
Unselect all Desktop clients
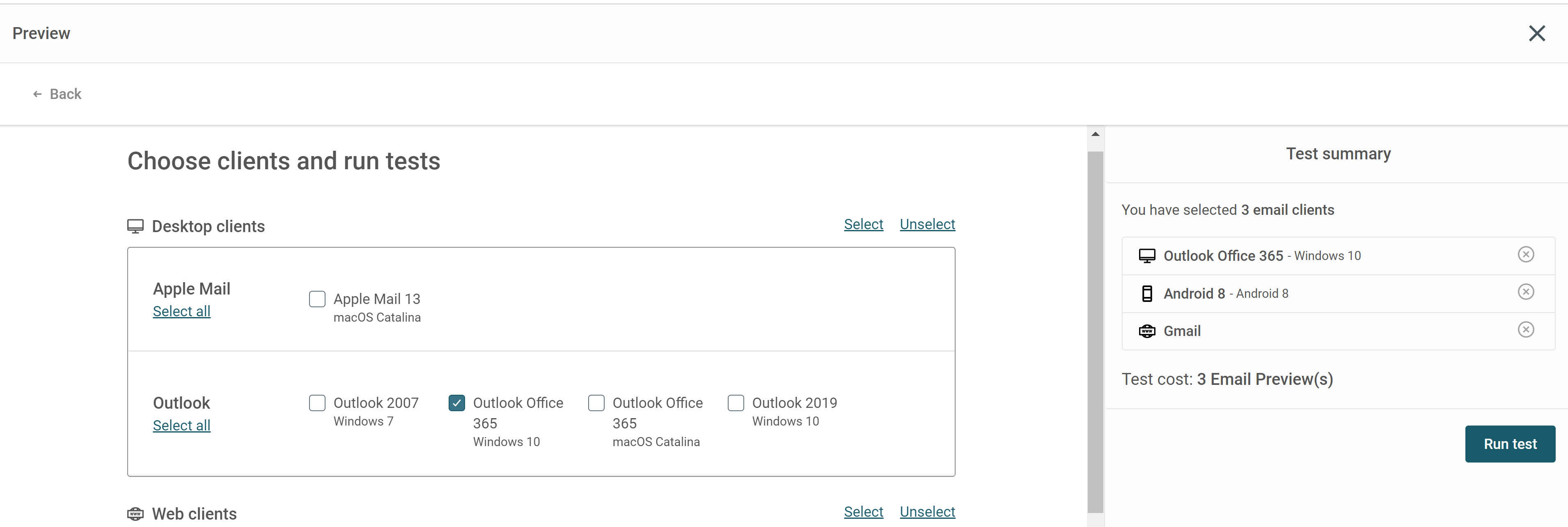pyautogui.click(x=927, y=224)
